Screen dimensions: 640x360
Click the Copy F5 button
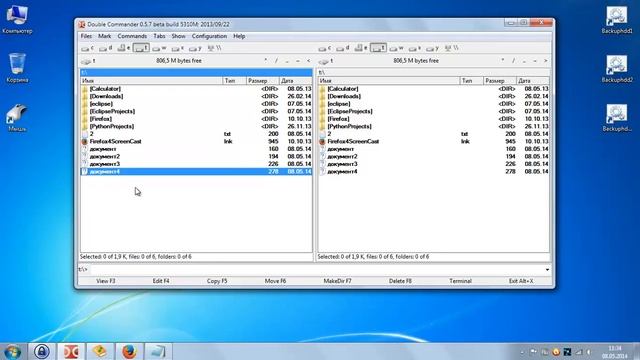[x=217, y=281]
